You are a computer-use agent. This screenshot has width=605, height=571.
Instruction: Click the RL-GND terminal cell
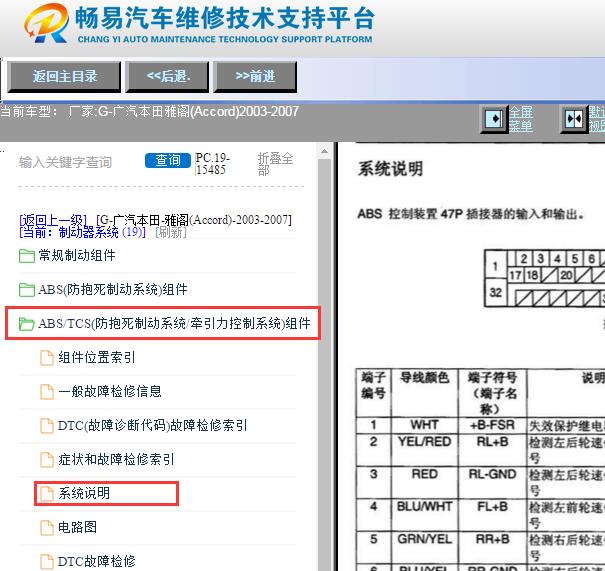point(492,482)
